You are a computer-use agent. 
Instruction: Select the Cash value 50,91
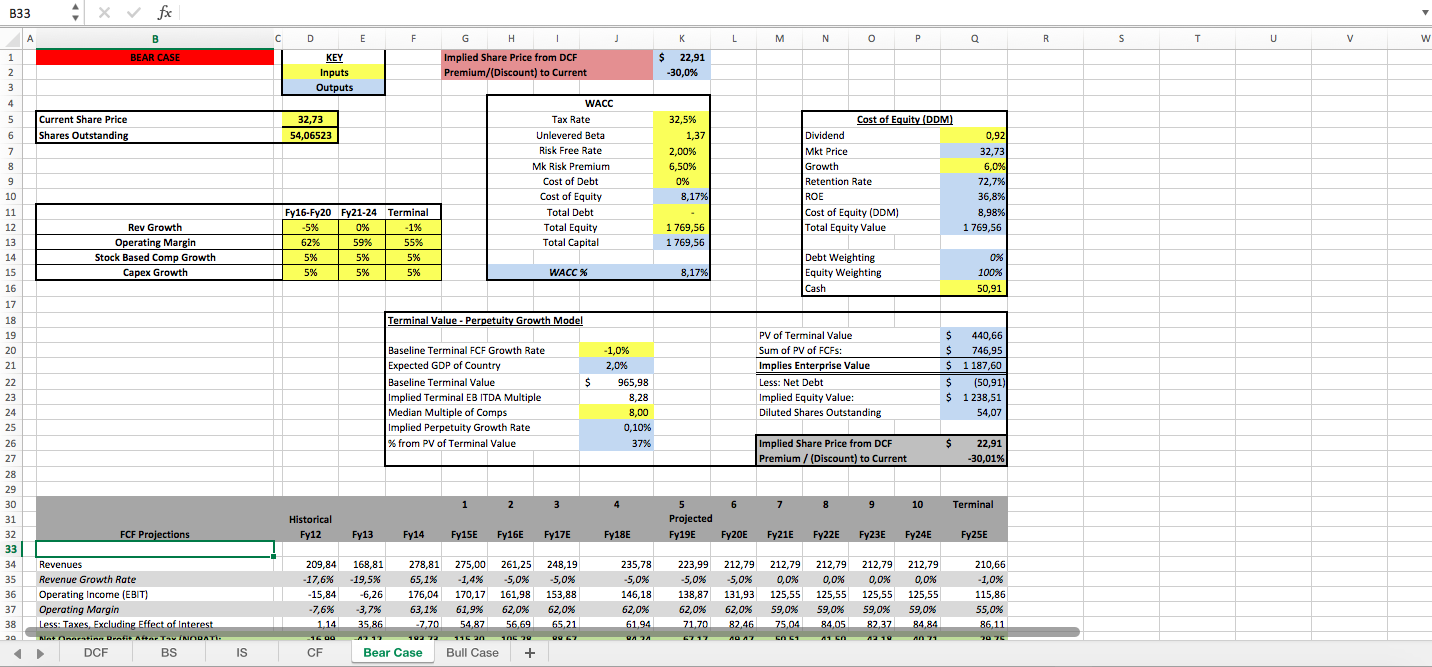(x=974, y=289)
